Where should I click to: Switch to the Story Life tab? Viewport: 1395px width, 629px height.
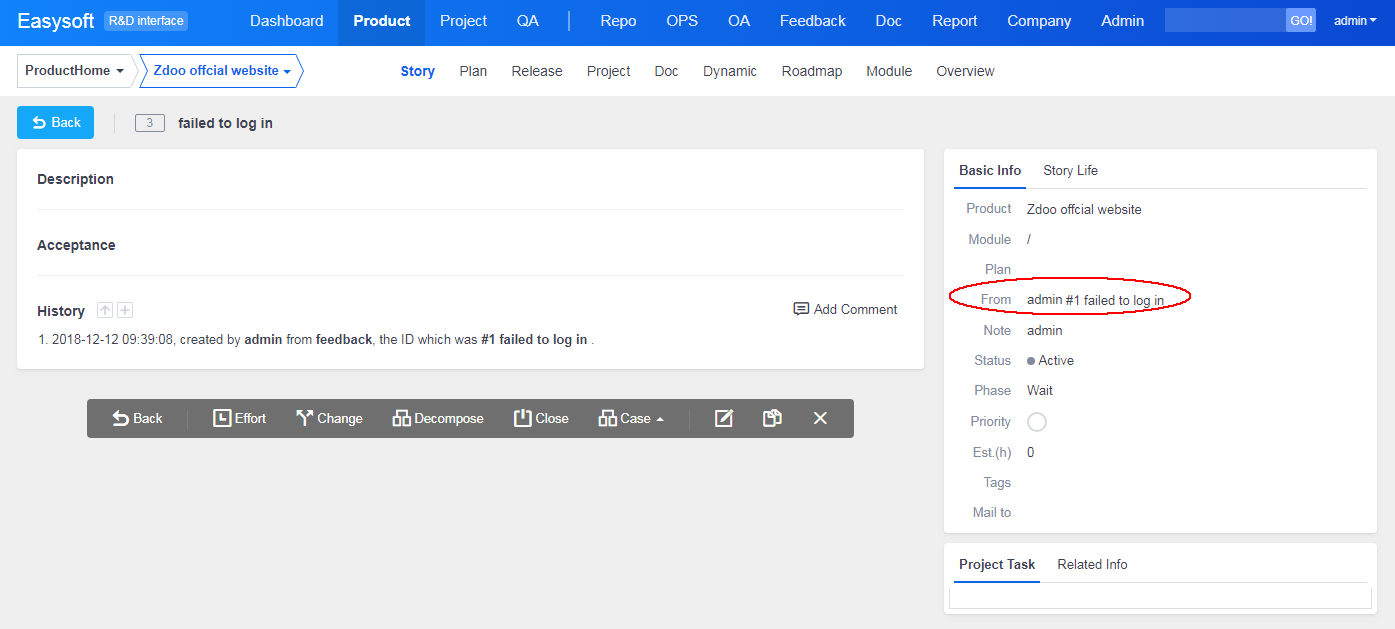pyautogui.click(x=1070, y=170)
